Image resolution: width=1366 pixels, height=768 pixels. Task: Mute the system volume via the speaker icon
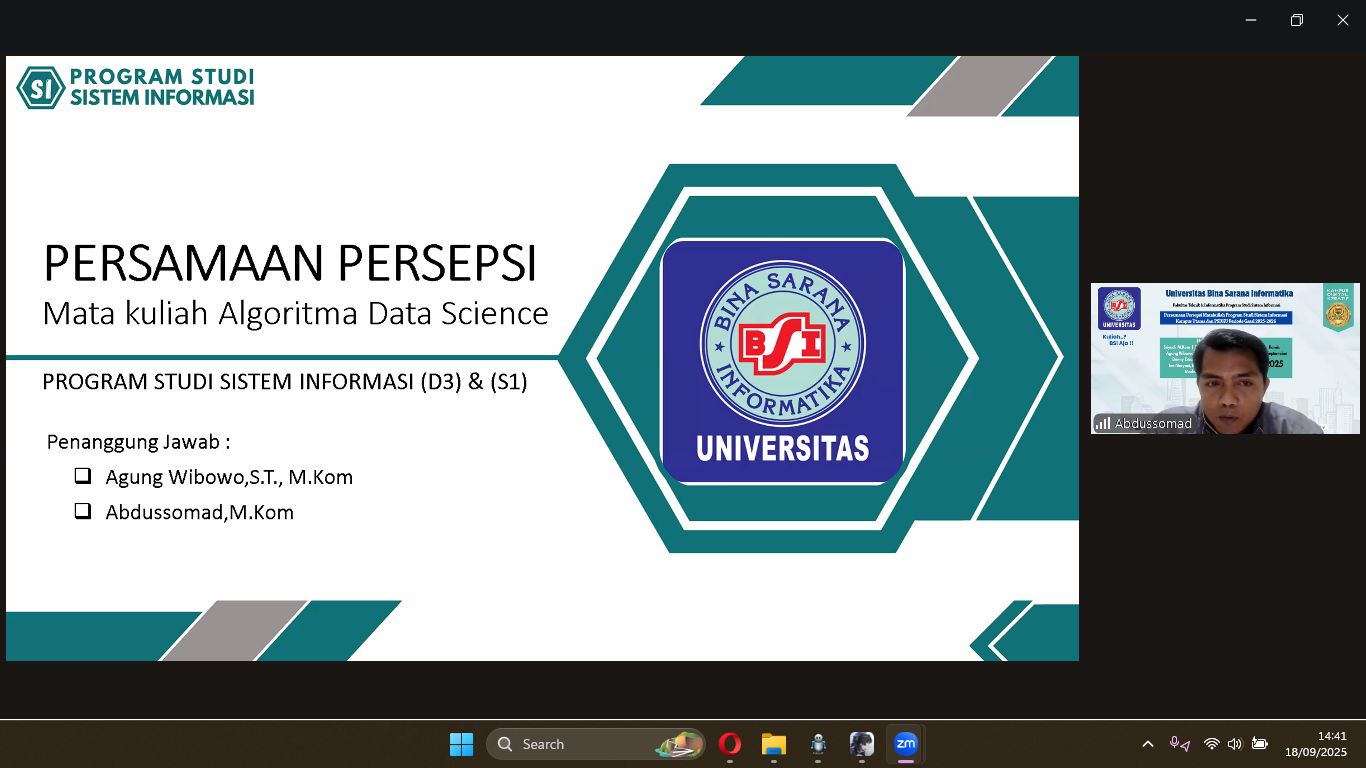coord(1234,743)
